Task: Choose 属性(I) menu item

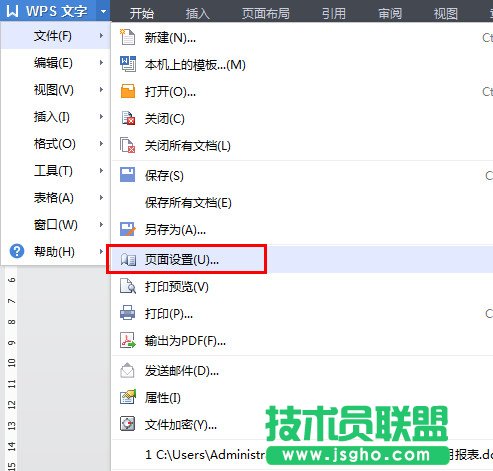Action: click(302, 397)
